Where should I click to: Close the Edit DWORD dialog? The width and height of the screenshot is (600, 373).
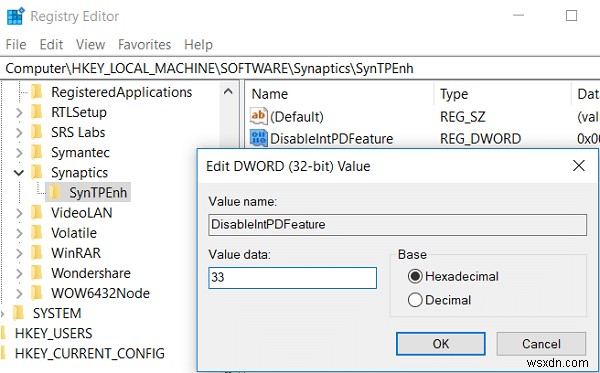(x=579, y=166)
